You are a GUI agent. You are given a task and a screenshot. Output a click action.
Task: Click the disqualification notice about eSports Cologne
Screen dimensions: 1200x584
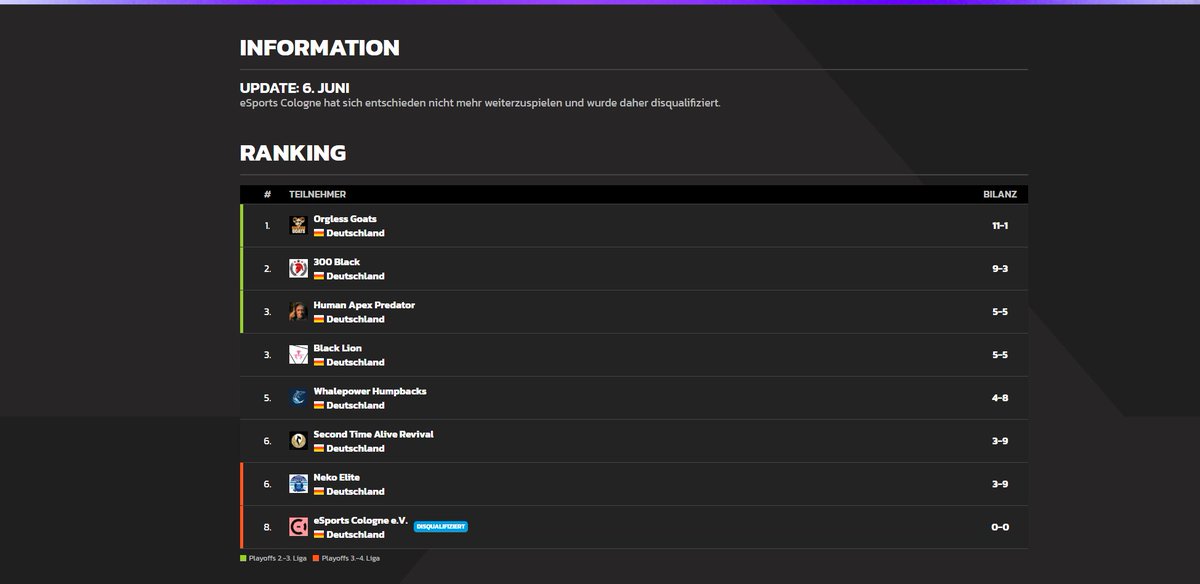click(480, 103)
